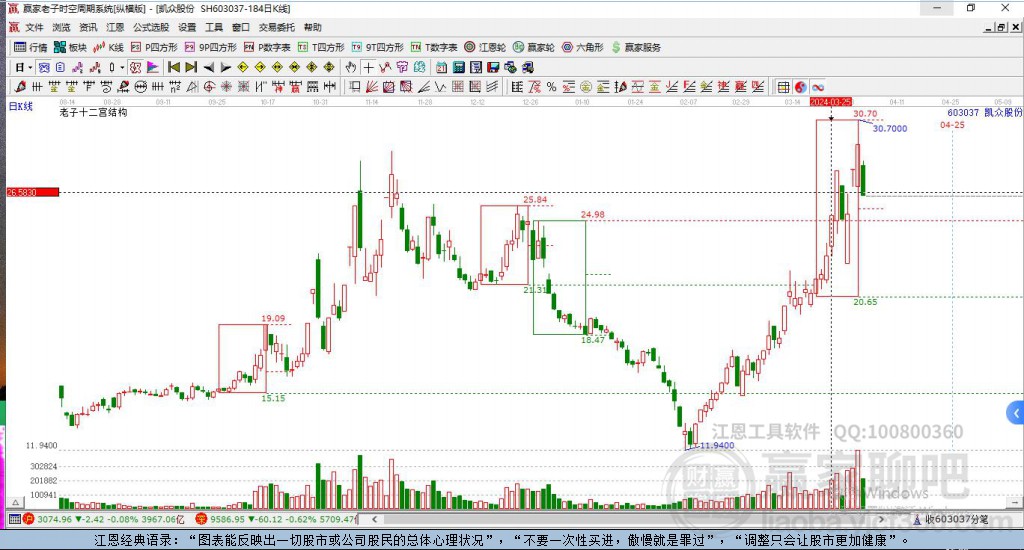Restore the inner chart window
Viewport: 1024px width, 550px height.
coord(1002,27)
